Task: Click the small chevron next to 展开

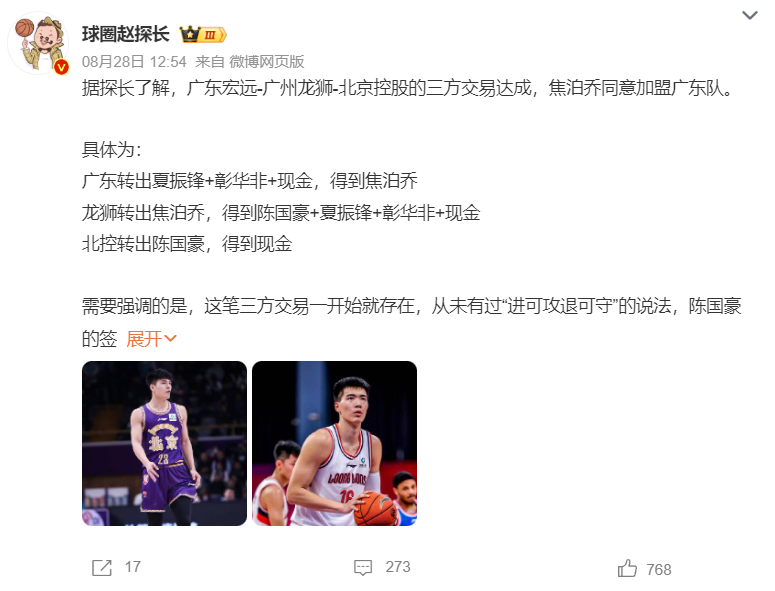Action: (x=170, y=338)
